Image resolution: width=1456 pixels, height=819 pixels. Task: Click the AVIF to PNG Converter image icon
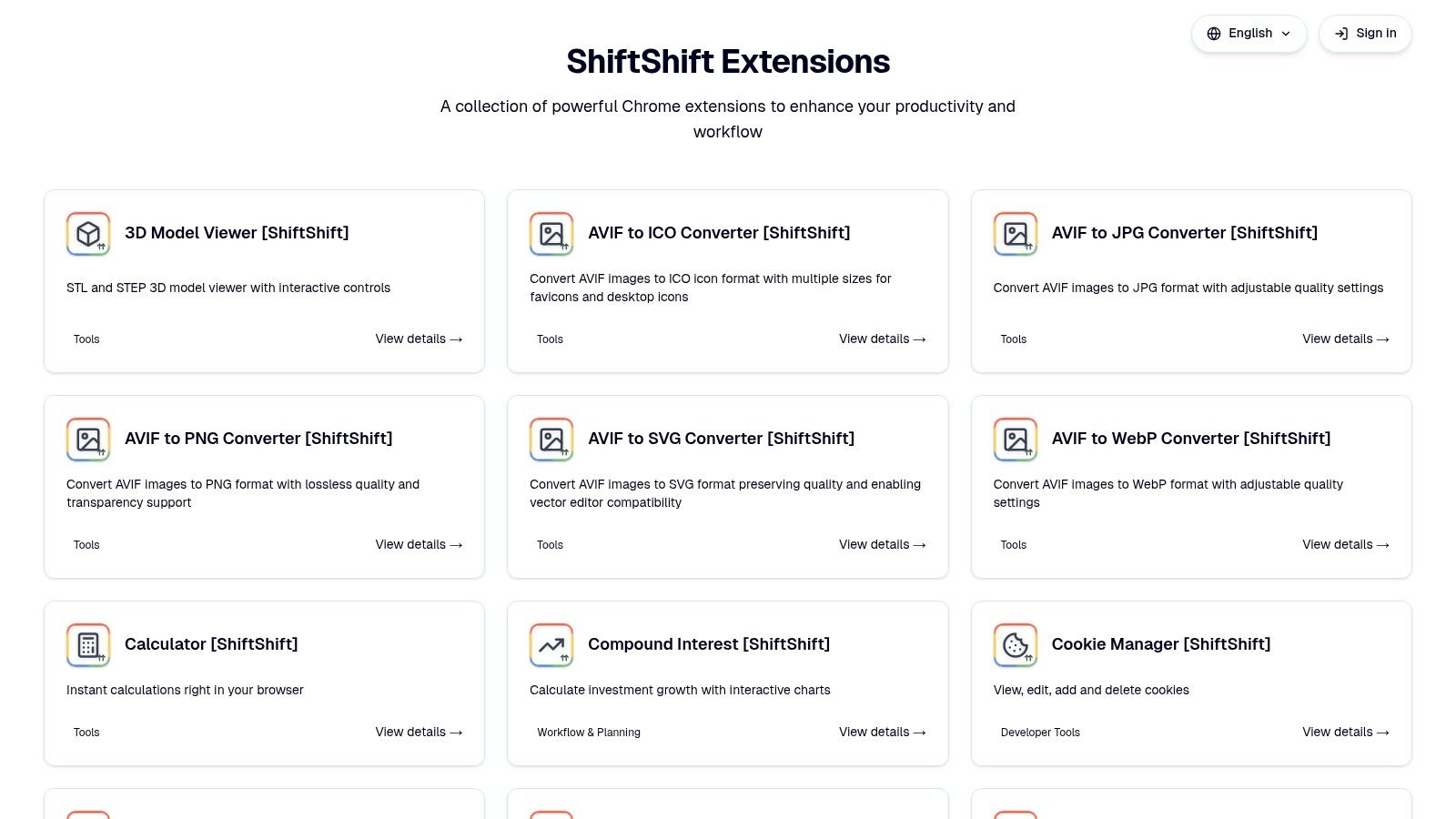pos(87,440)
